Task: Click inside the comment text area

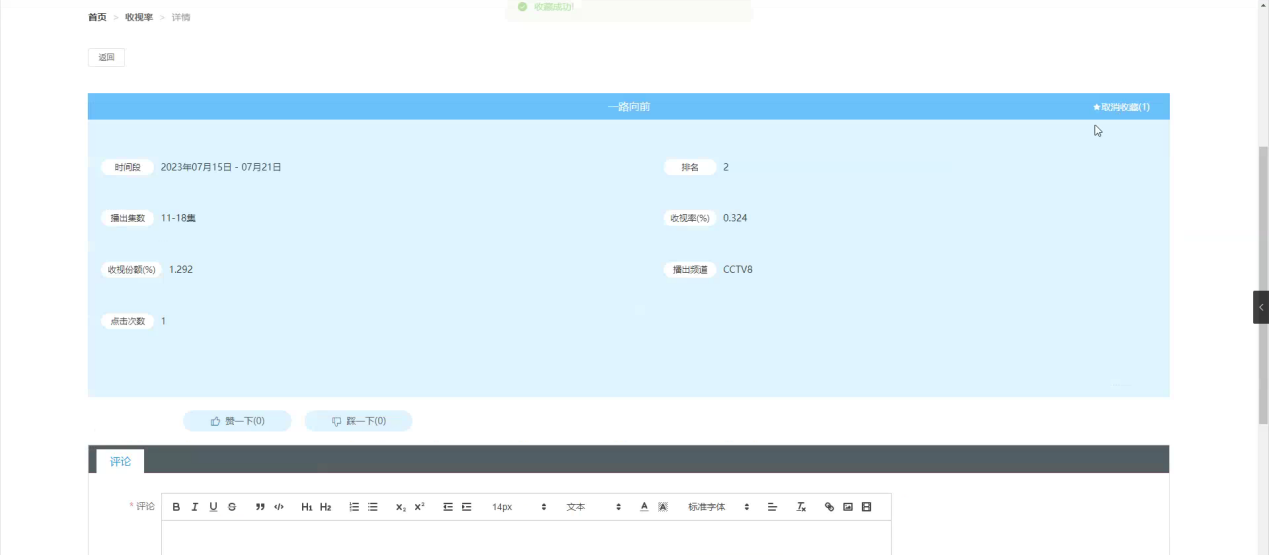Action: pos(526,538)
